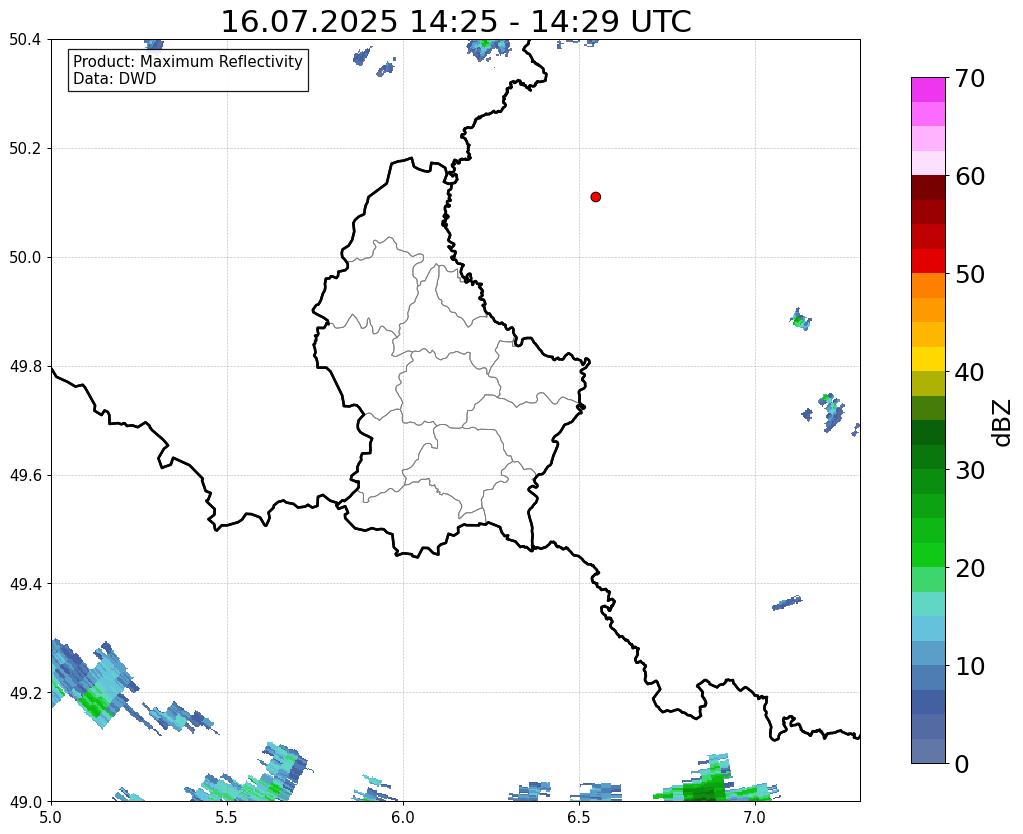1023x834 pixels.
Task: Click latitude axis label 50.0
Action: 25,258
